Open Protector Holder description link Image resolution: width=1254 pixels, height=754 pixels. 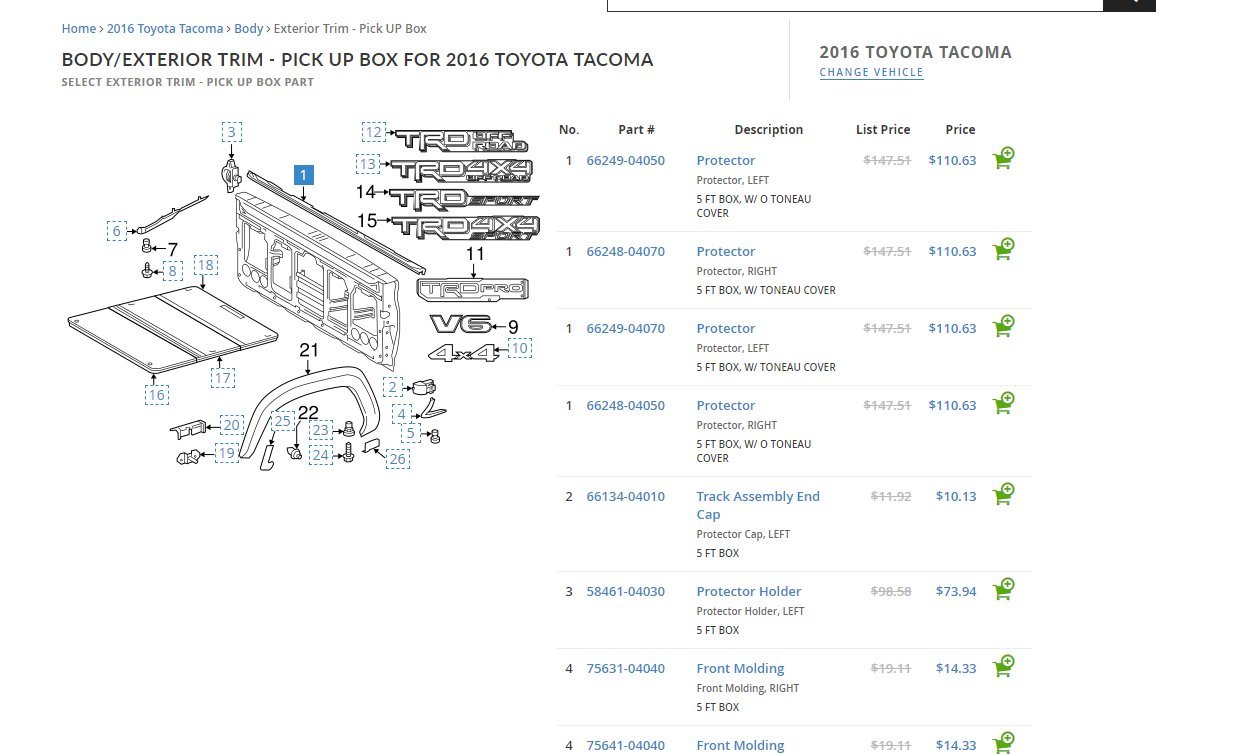[749, 591]
